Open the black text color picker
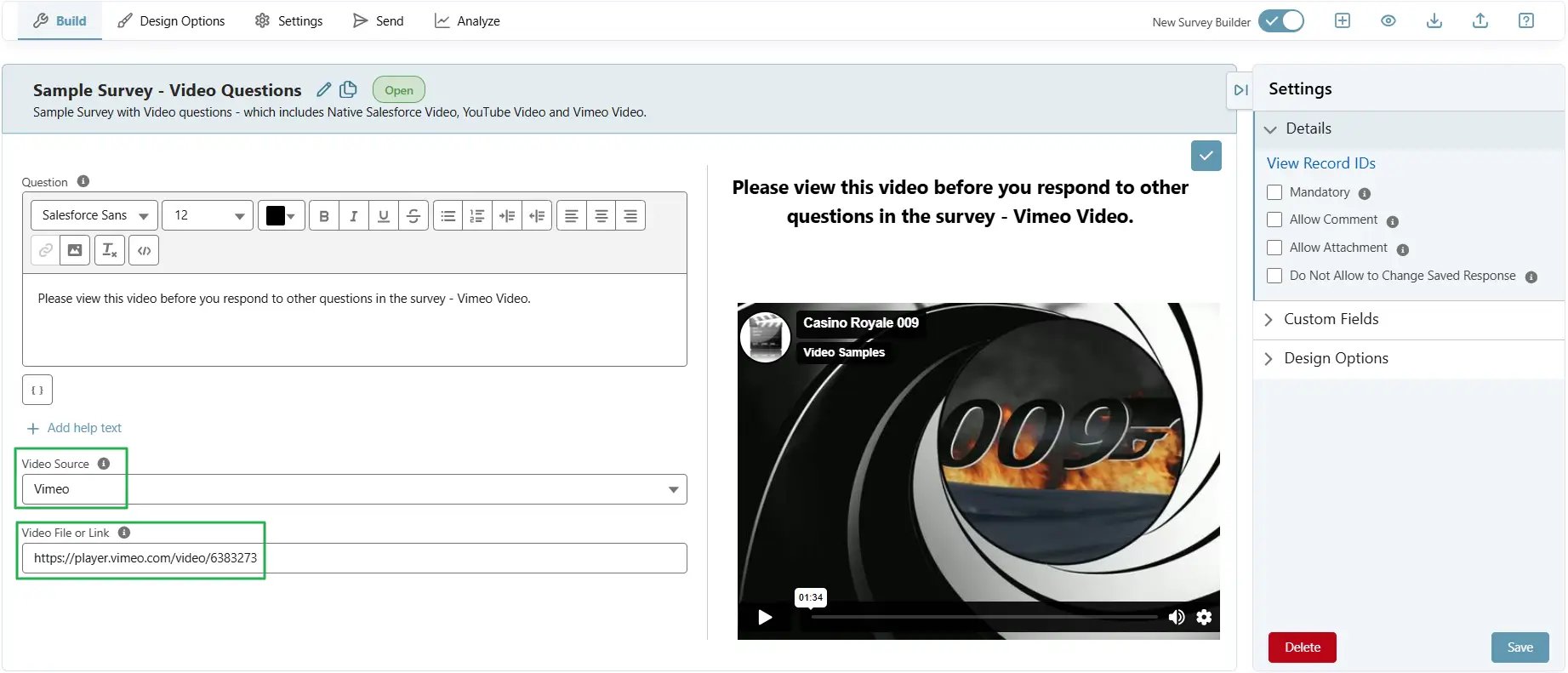The image size is (1568, 673). click(x=281, y=216)
